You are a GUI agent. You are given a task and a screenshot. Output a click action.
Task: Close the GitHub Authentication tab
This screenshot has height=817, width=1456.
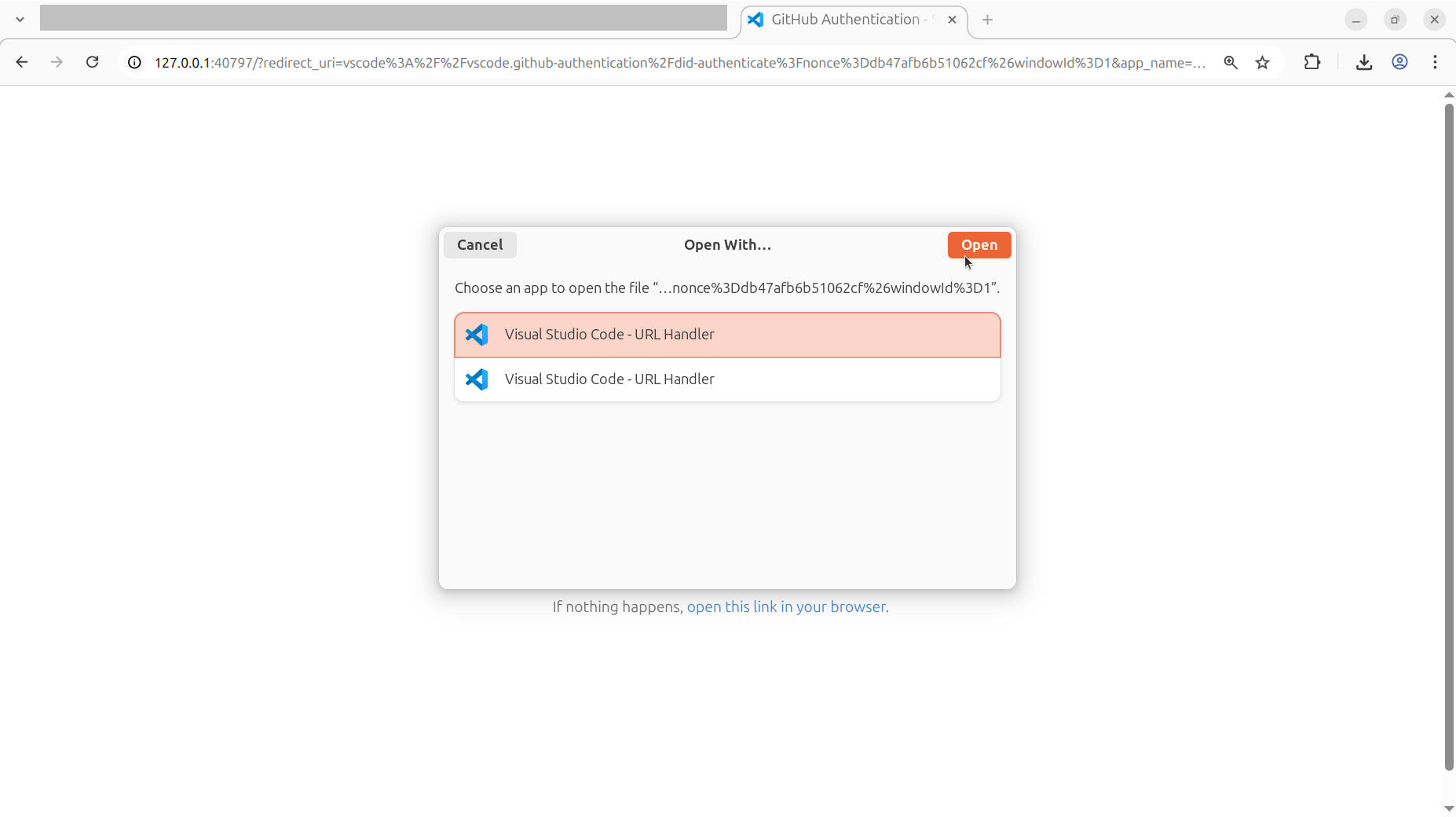click(x=952, y=20)
